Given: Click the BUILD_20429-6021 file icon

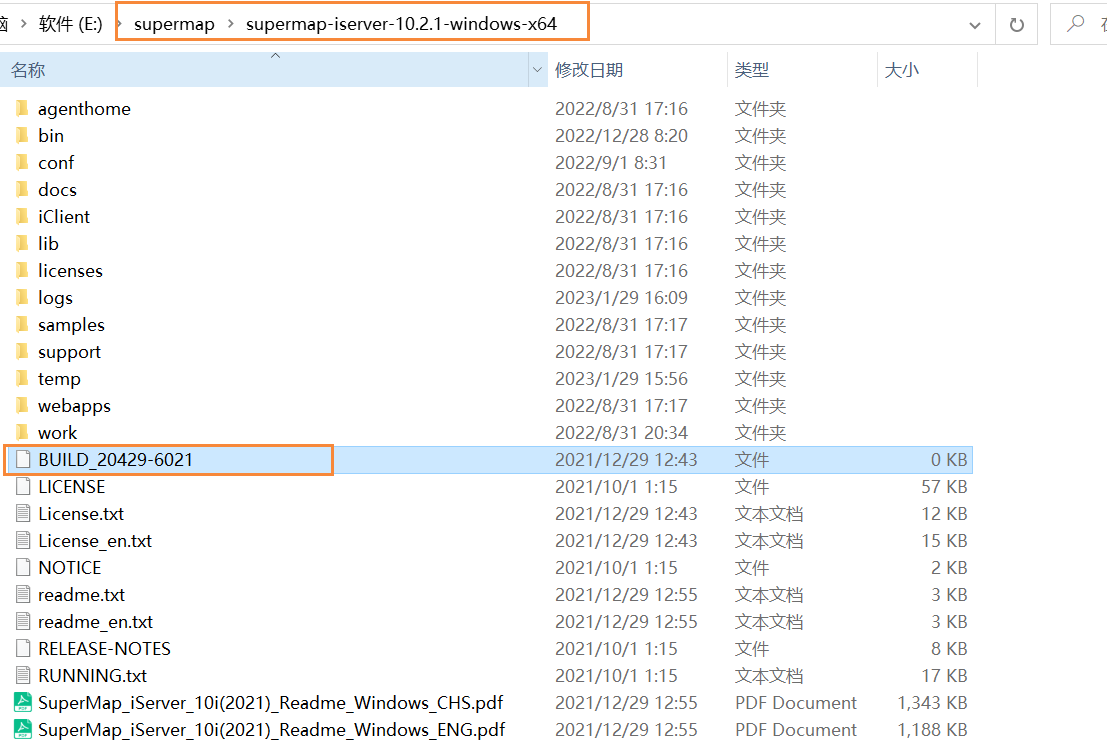Looking at the screenshot, I should 23,459.
